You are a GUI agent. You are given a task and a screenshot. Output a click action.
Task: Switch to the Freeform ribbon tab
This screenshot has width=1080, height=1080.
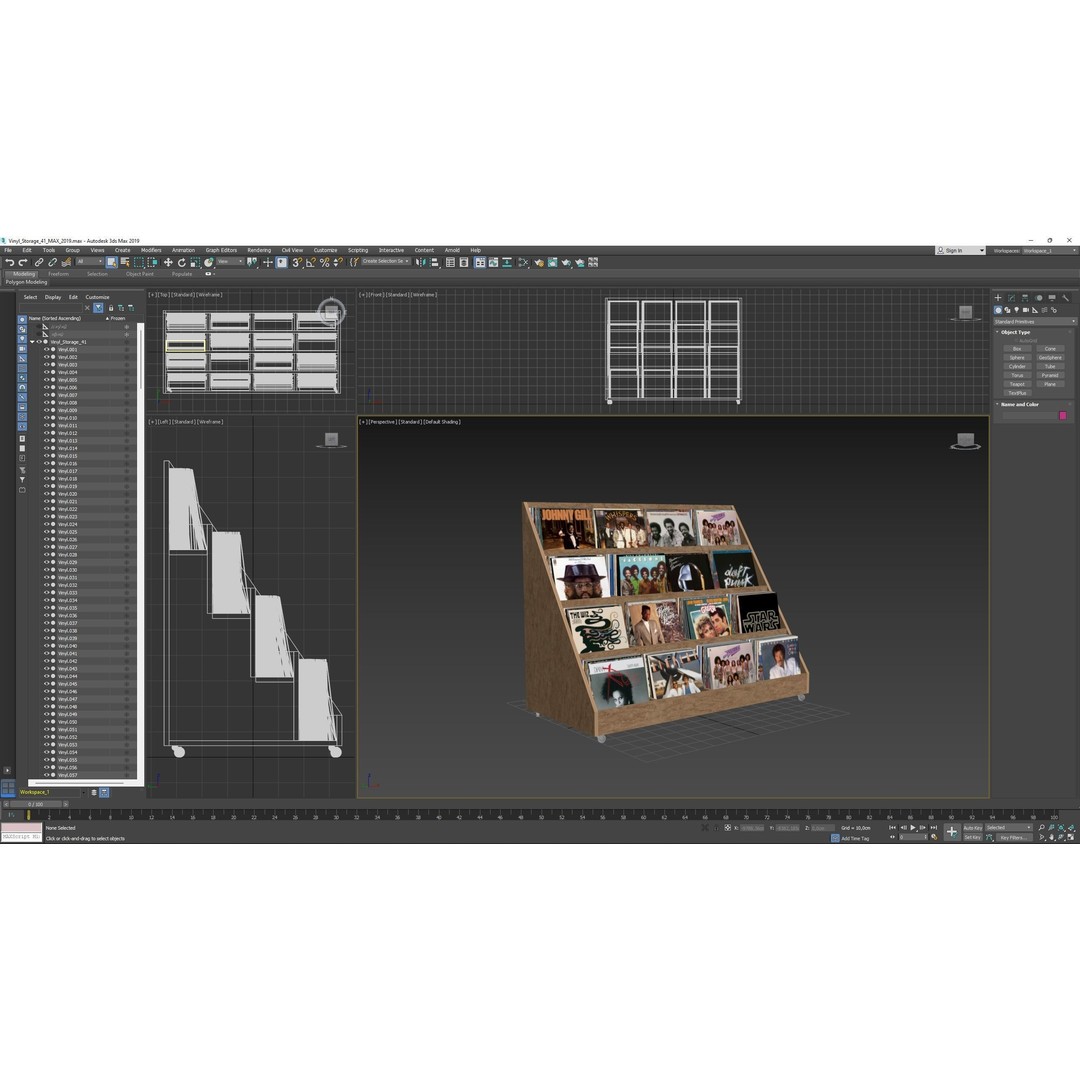59,274
